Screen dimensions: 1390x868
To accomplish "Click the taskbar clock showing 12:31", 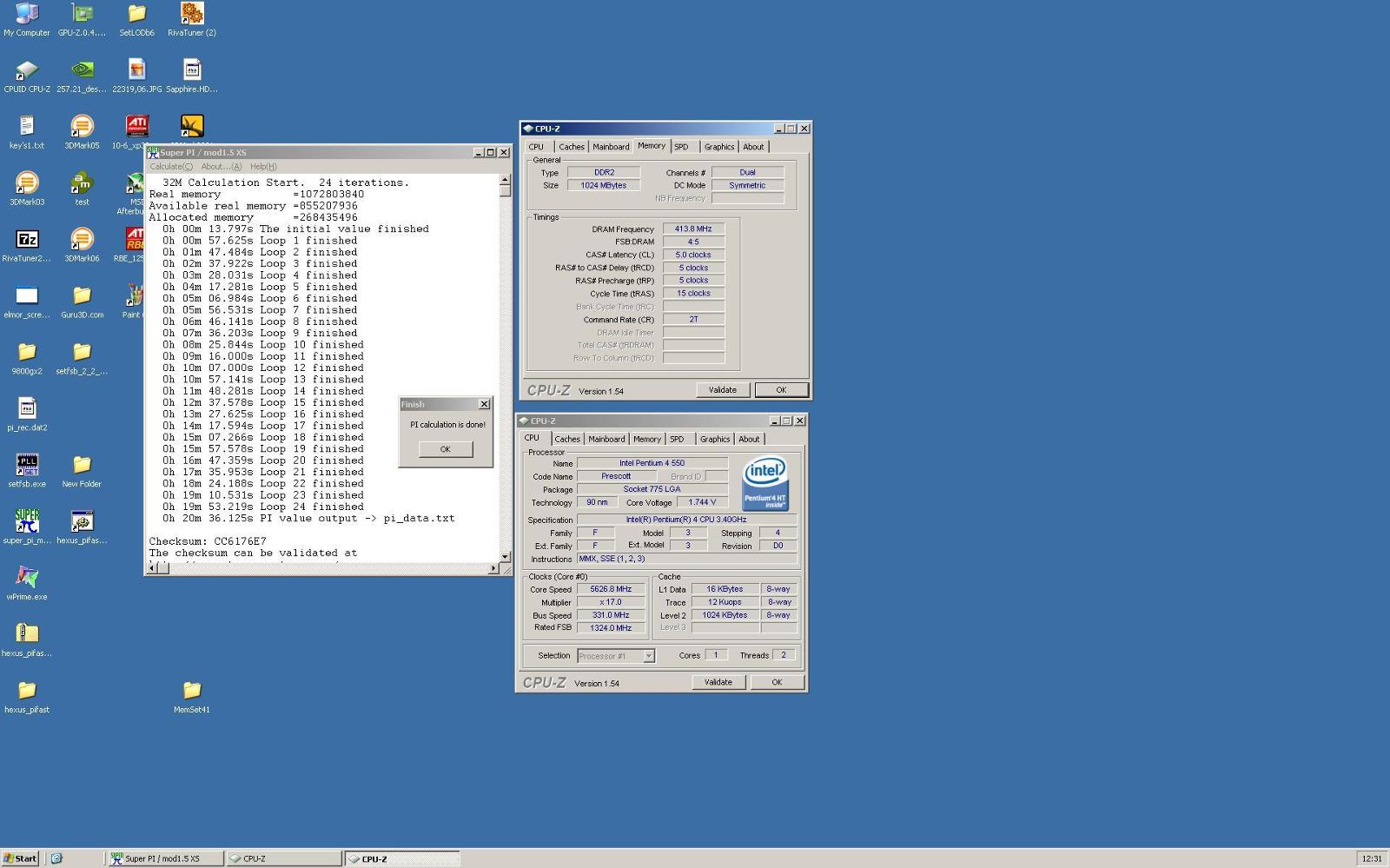I will 1372,858.
